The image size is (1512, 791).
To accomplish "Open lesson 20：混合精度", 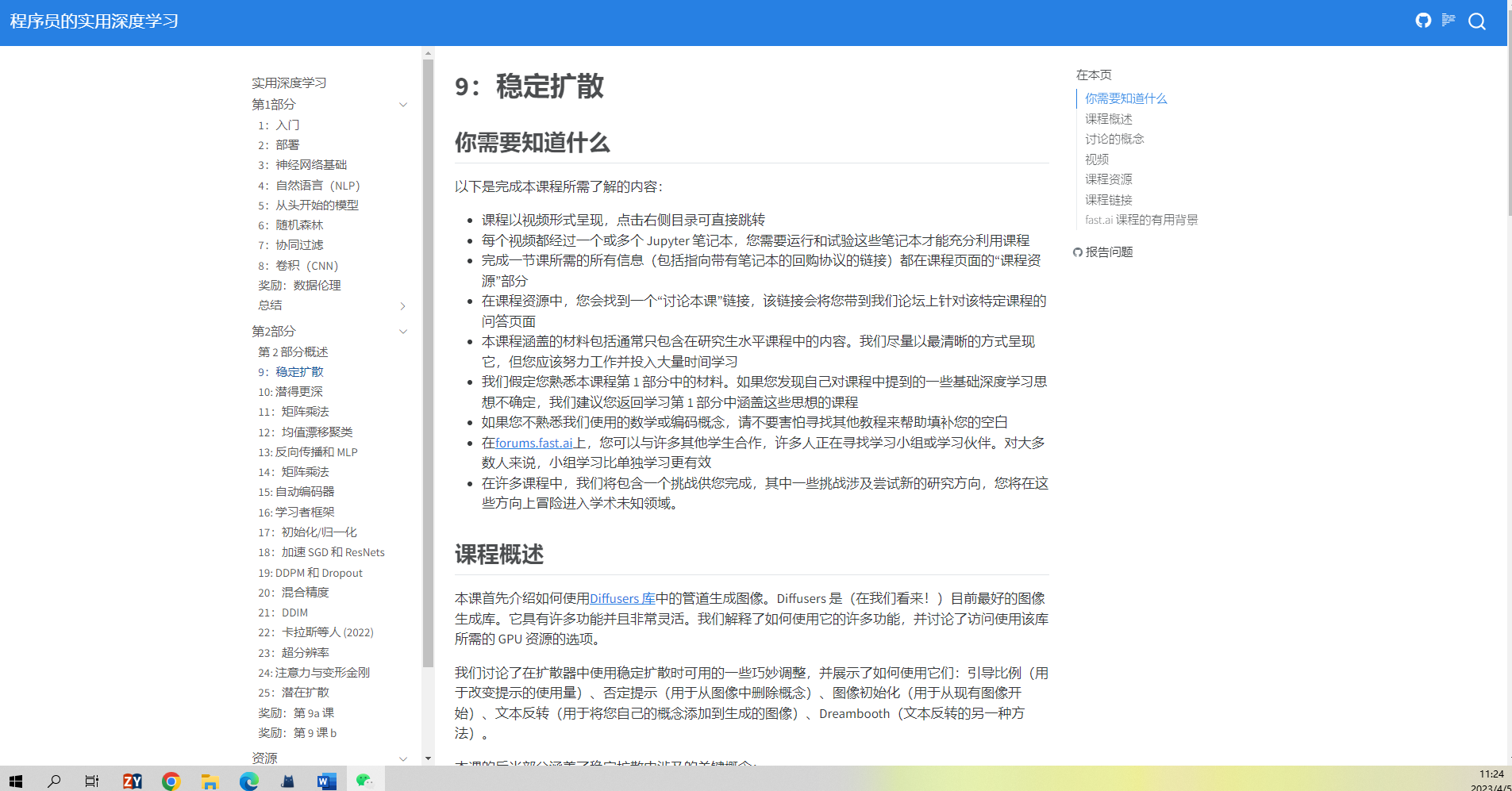I will click(293, 593).
